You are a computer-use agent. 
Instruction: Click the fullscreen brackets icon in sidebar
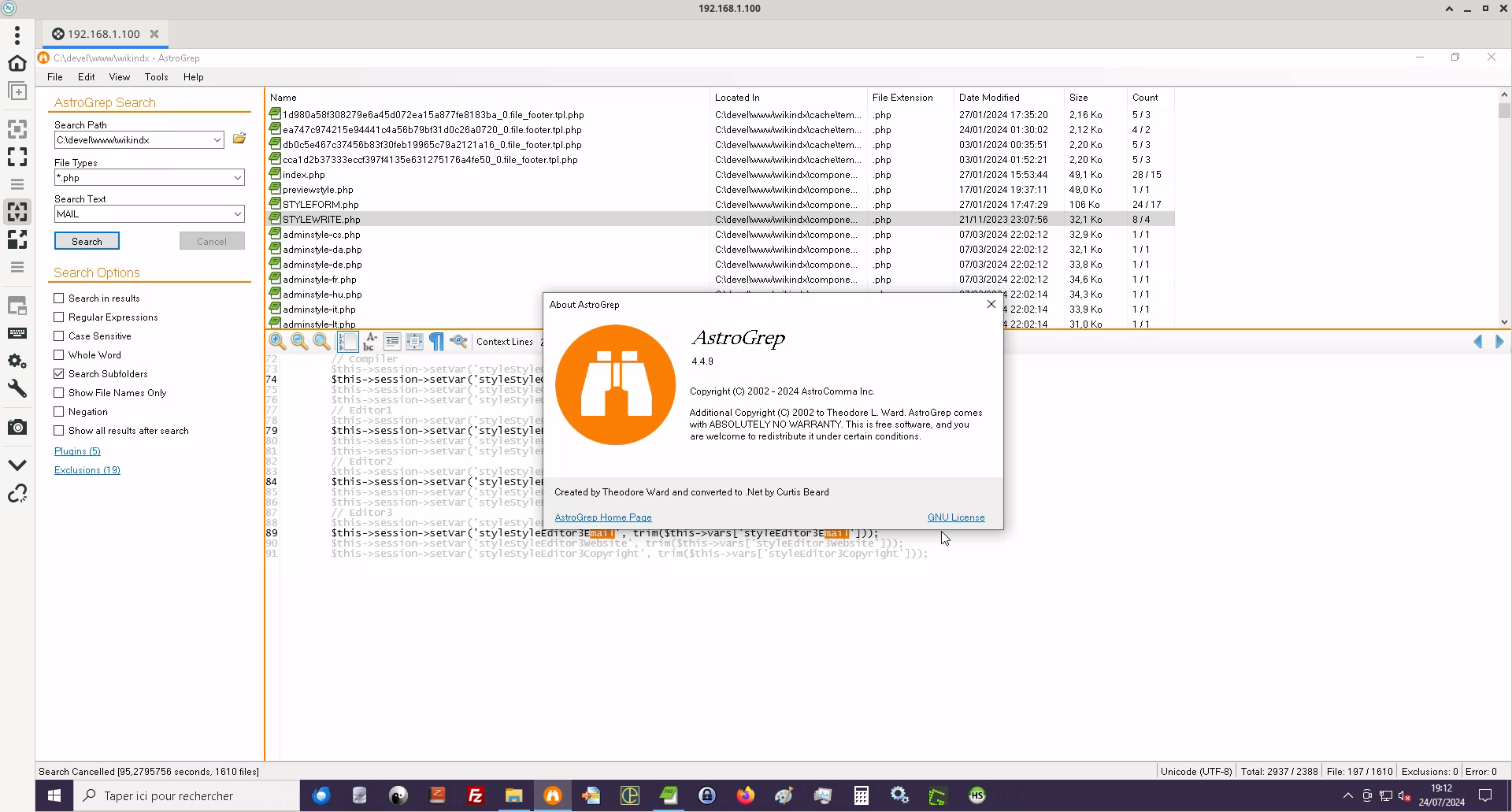point(17,157)
